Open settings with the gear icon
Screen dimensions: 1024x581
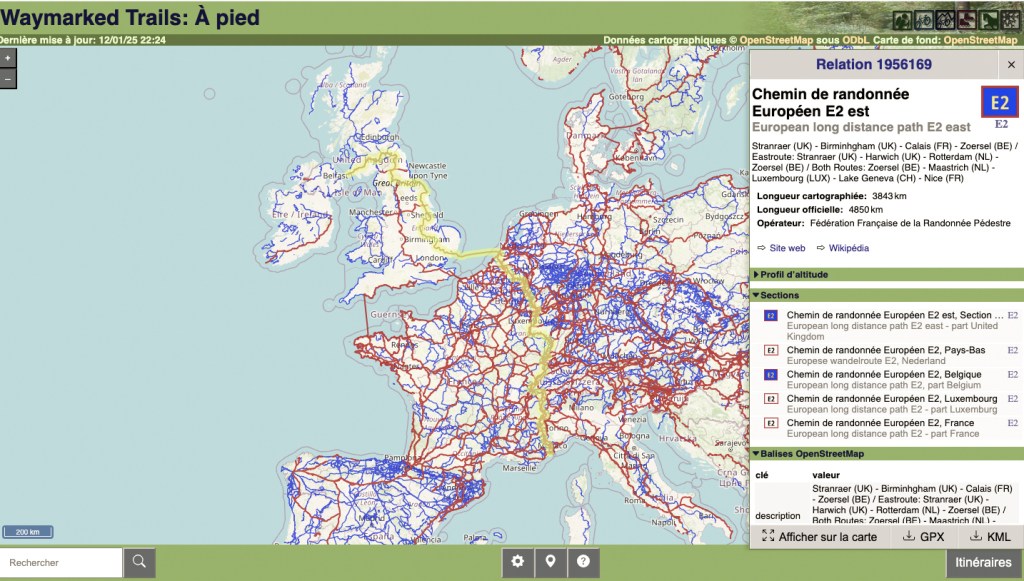(517, 562)
